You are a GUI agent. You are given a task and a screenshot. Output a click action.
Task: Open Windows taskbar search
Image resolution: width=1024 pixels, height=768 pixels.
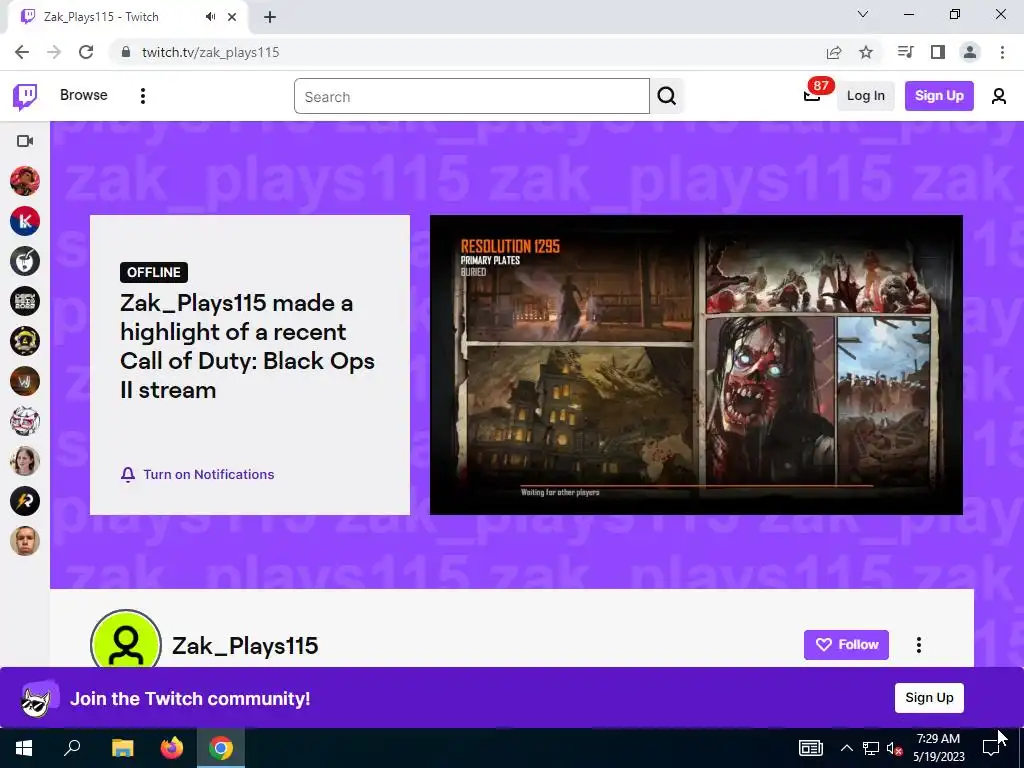click(x=72, y=748)
